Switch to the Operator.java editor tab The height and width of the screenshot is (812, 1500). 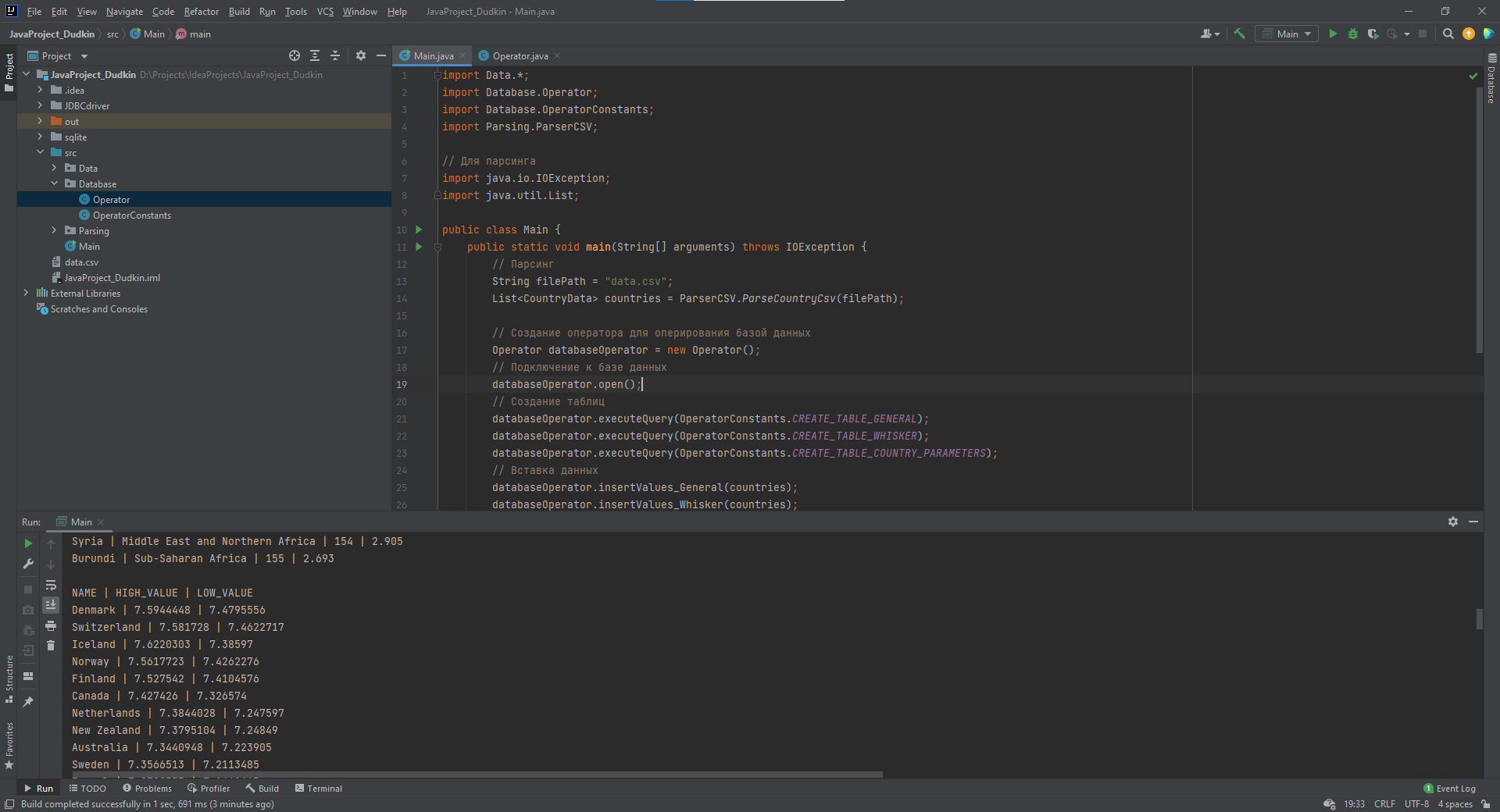520,55
